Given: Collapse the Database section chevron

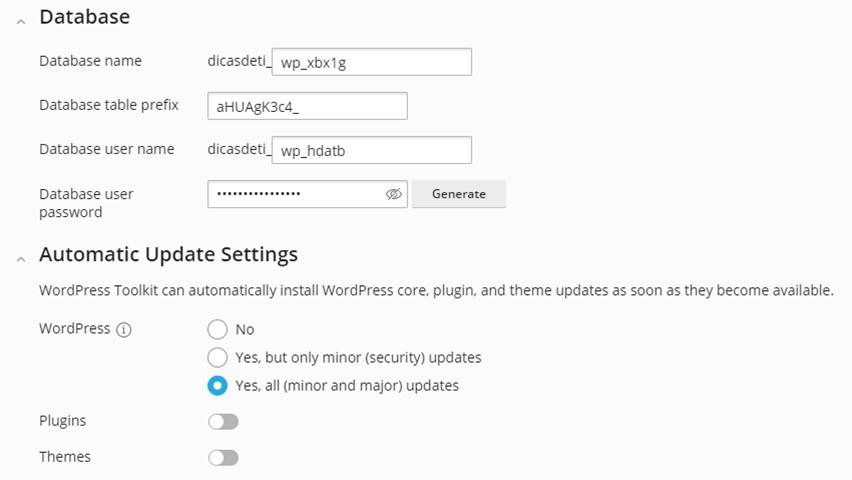Looking at the screenshot, I should [x=21, y=21].
